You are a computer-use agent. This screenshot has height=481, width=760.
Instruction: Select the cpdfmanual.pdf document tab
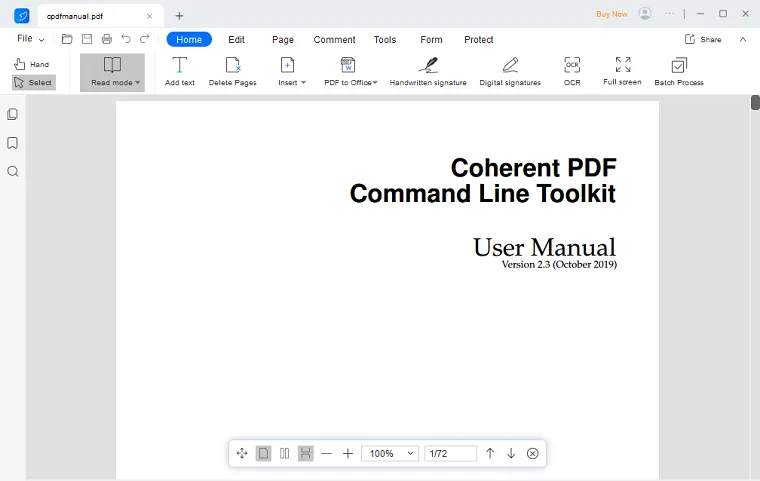pos(101,16)
